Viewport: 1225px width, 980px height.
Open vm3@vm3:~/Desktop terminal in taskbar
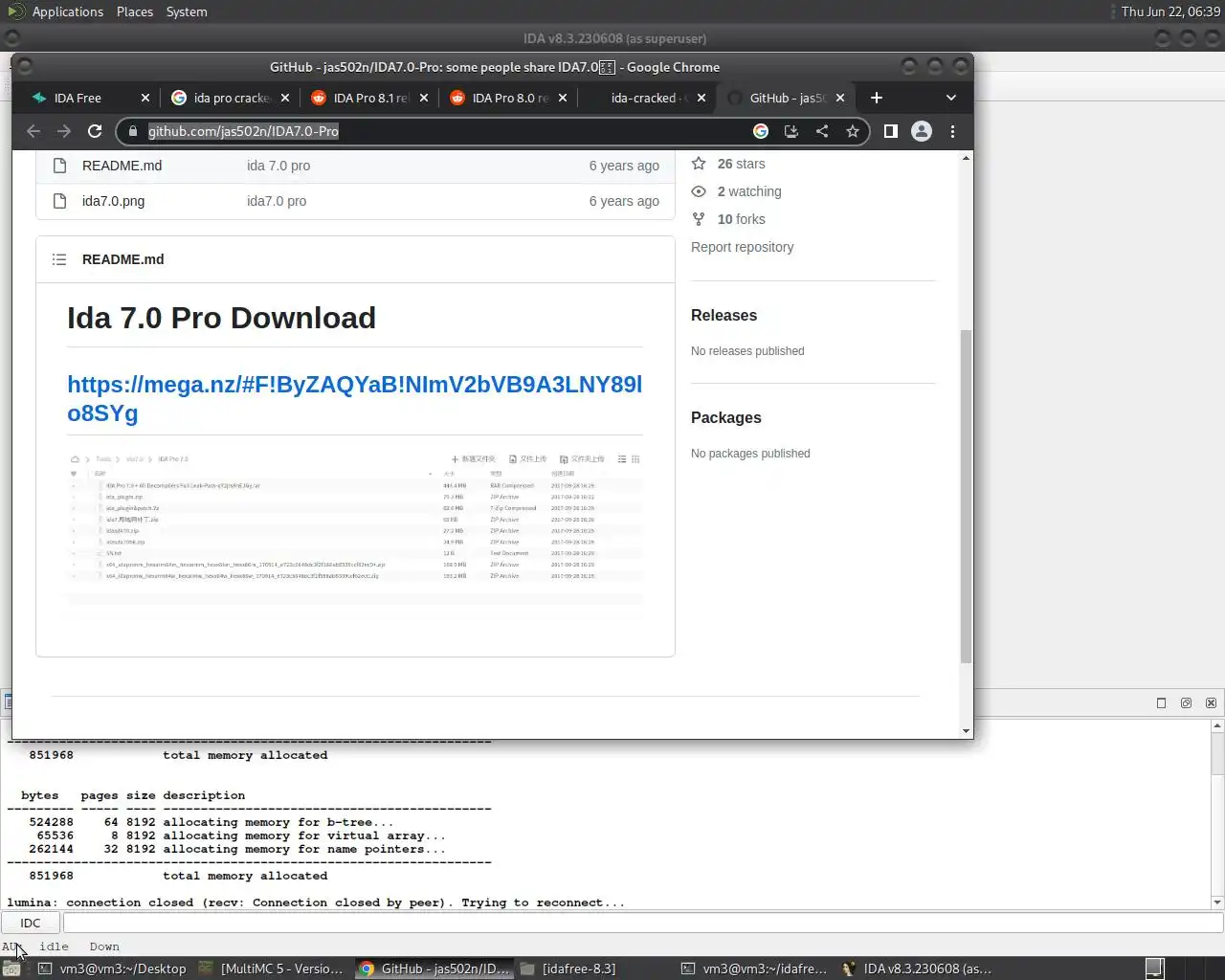(x=112, y=969)
